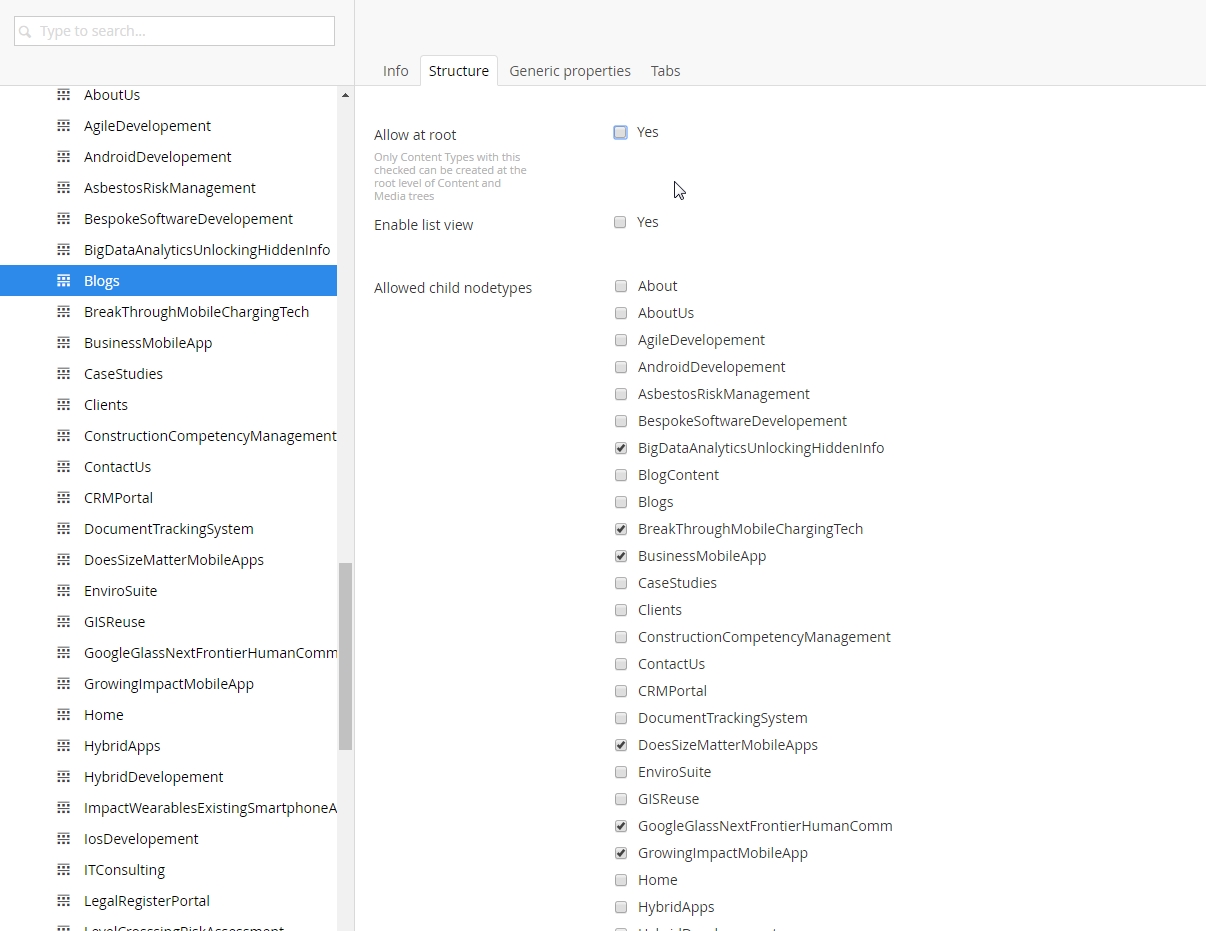Enable the Allow at root checkbox

[620, 132]
